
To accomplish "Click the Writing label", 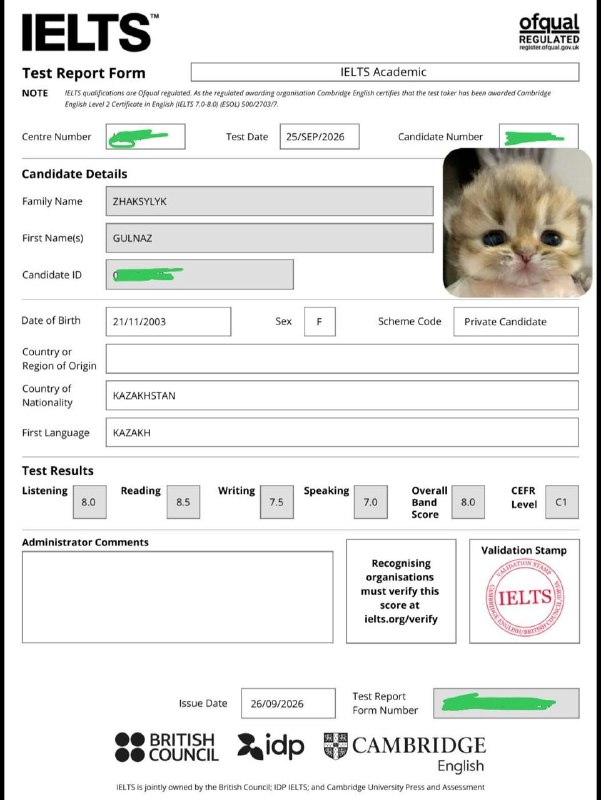I will 236,491.
